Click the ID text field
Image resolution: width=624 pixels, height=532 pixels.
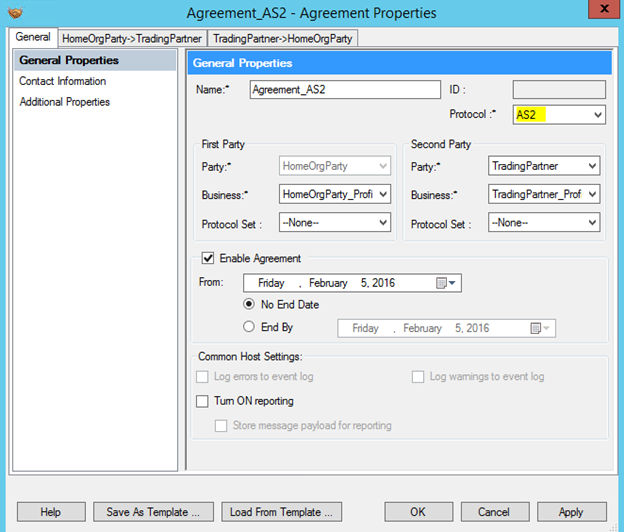pyautogui.click(x=559, y=90)
